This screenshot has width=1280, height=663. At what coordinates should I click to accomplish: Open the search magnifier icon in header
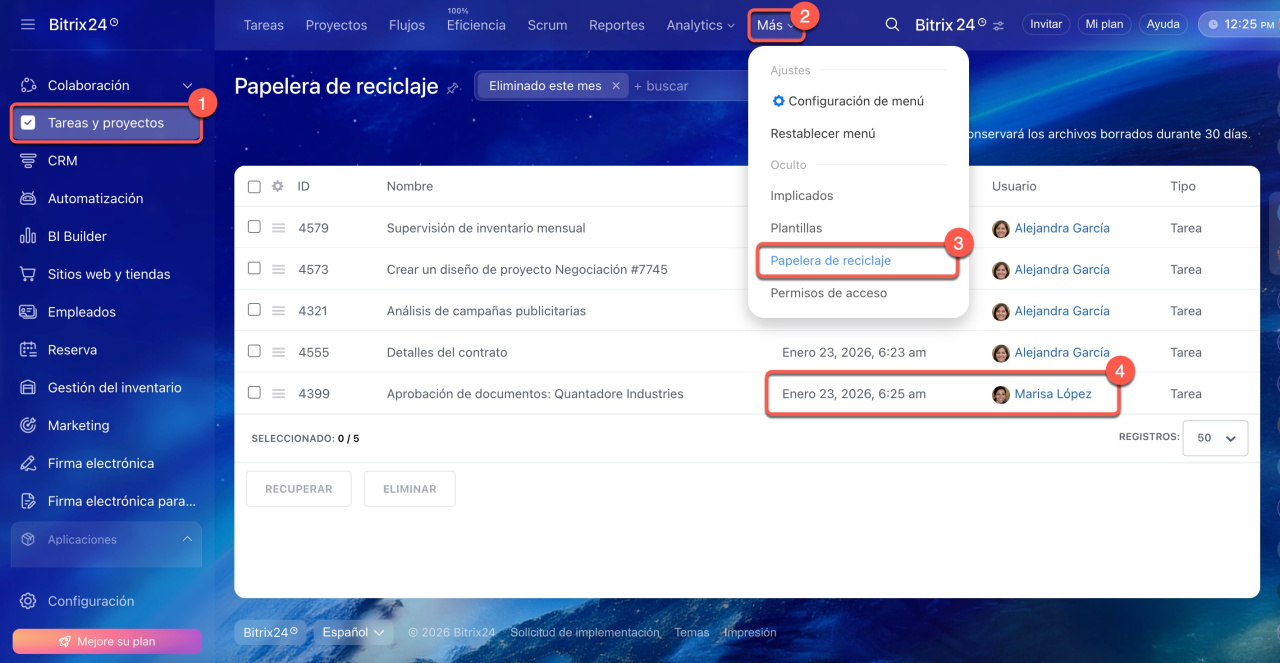point(892,25)
